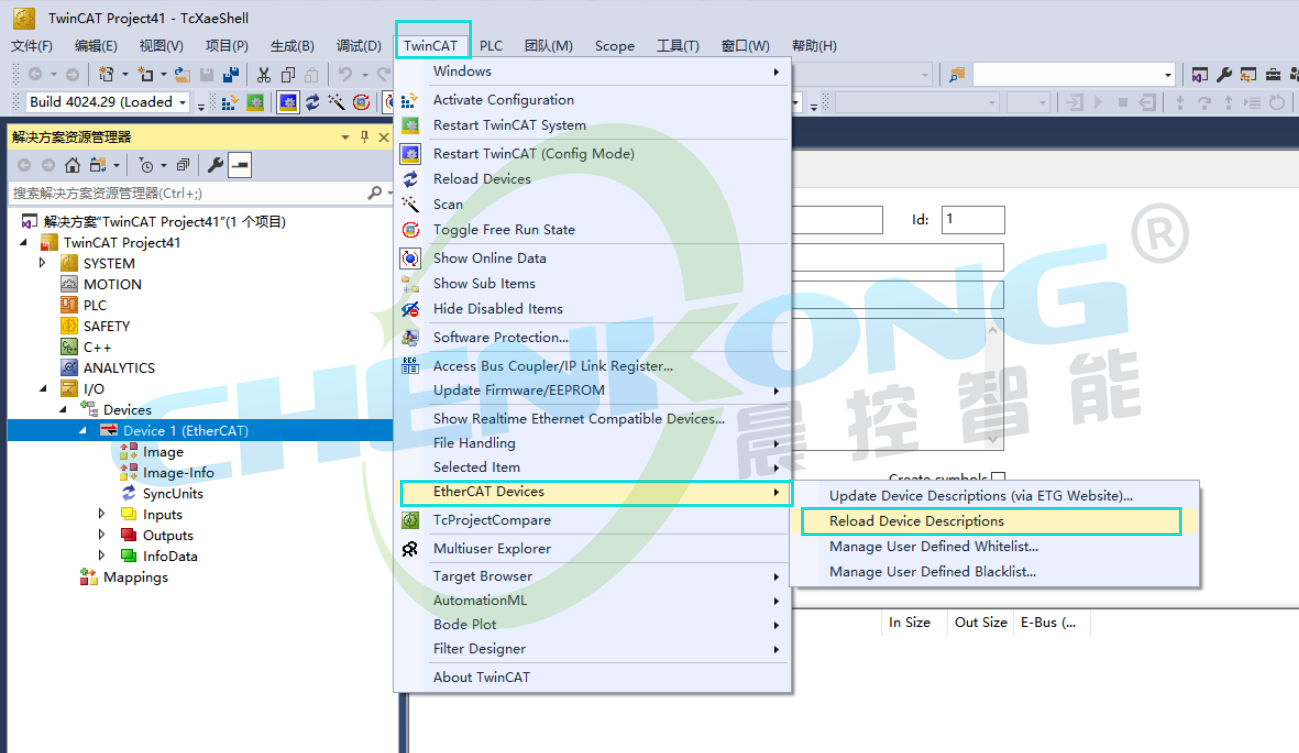The width and height of the screenshot is (1299, 753).
Task: Open the TwinCAT menu
Action: (x=431, y=45)
